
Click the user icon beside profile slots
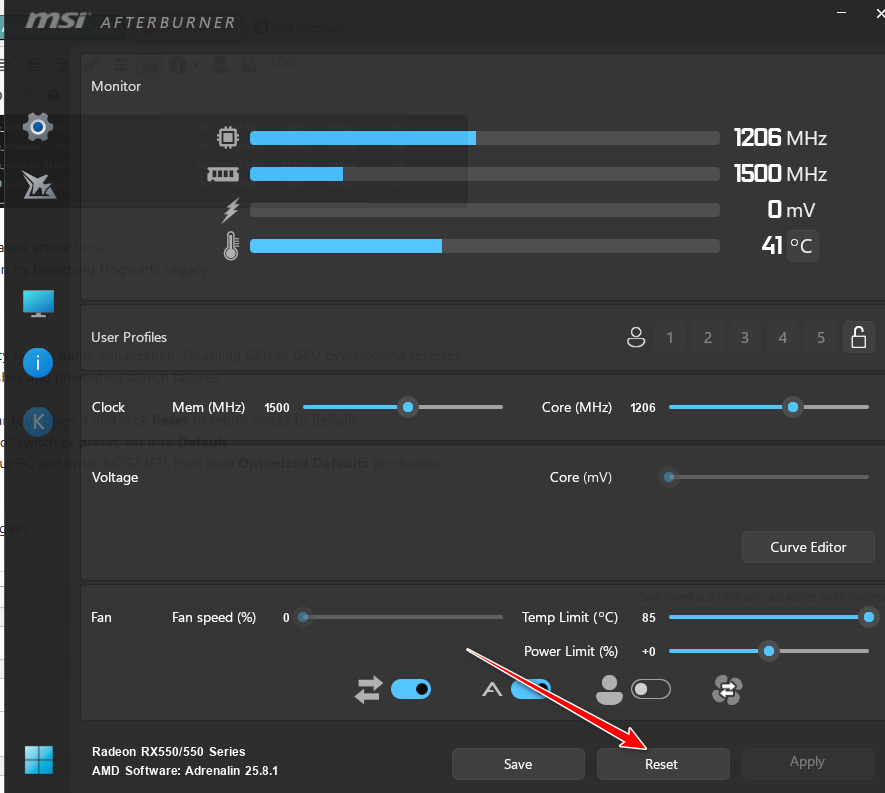click(635, 338)
